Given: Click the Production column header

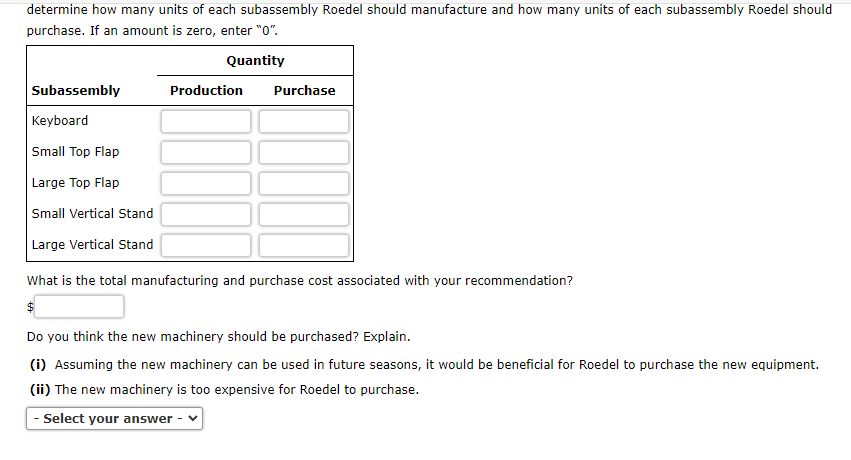Looking at the screenshot, I should [x=206, y=90].
